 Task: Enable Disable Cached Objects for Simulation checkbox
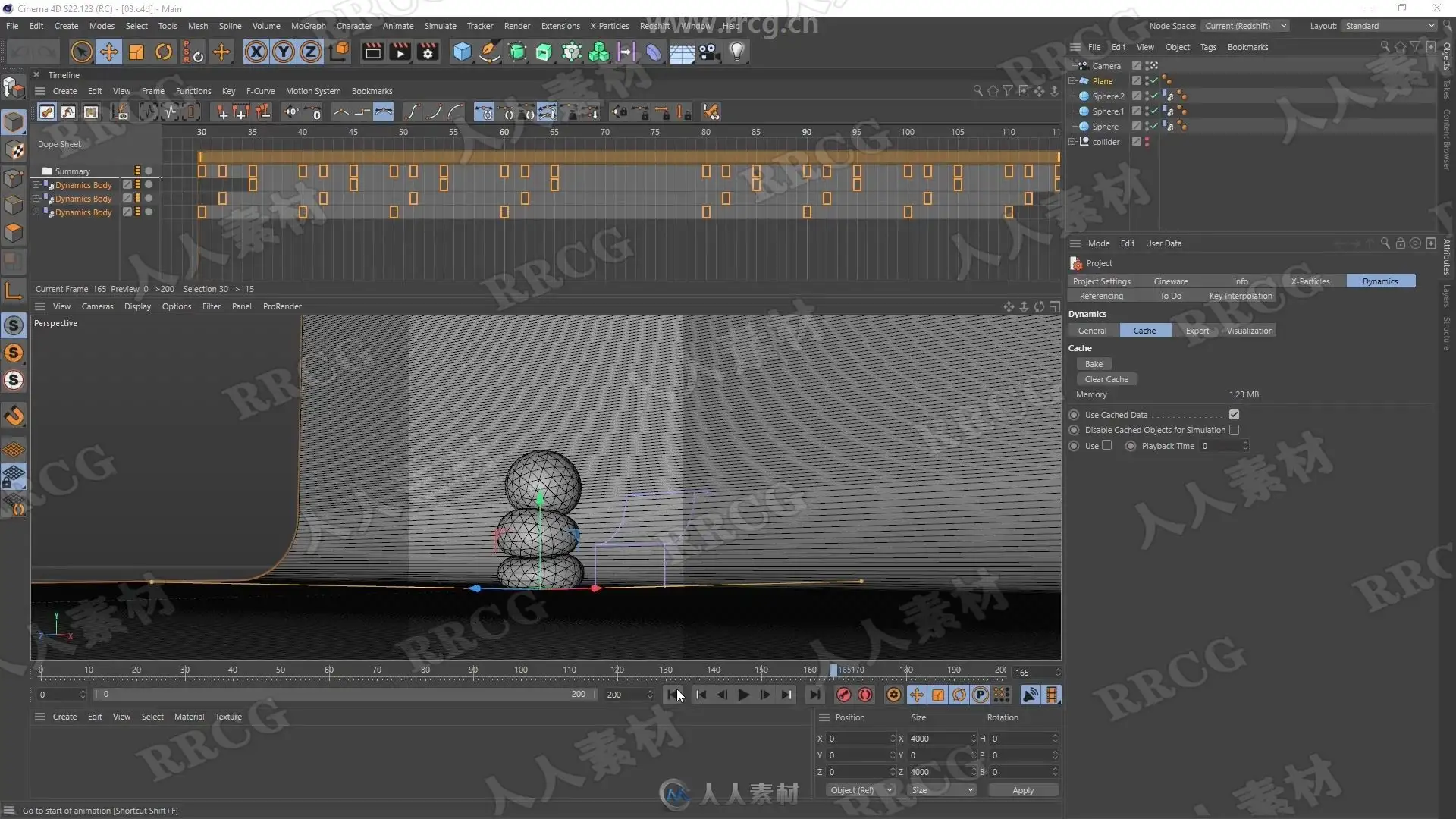click(1234, 430)
